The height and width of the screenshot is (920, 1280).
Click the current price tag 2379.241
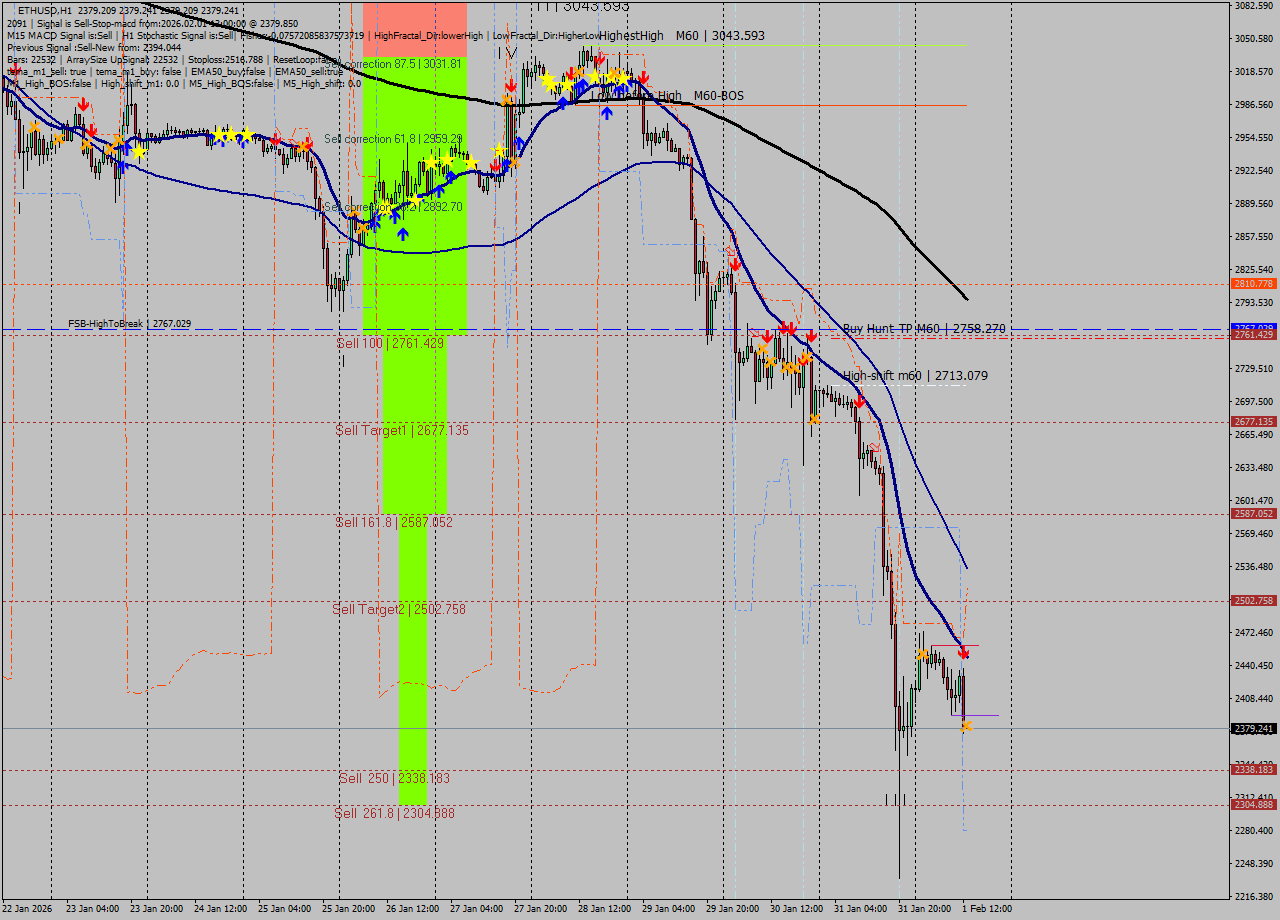tap(1254, 729)
